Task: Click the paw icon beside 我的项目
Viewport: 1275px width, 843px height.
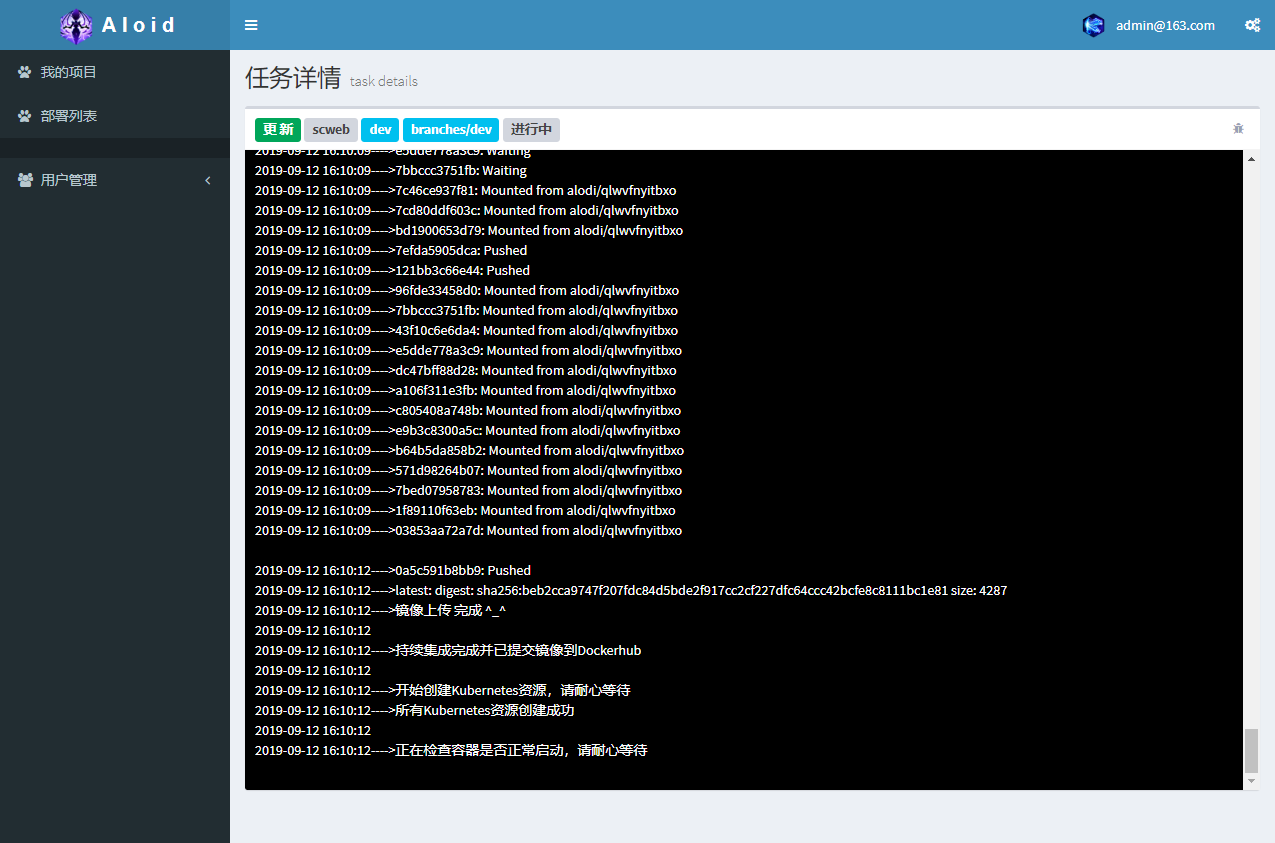Action: click(x=25, y=72)
